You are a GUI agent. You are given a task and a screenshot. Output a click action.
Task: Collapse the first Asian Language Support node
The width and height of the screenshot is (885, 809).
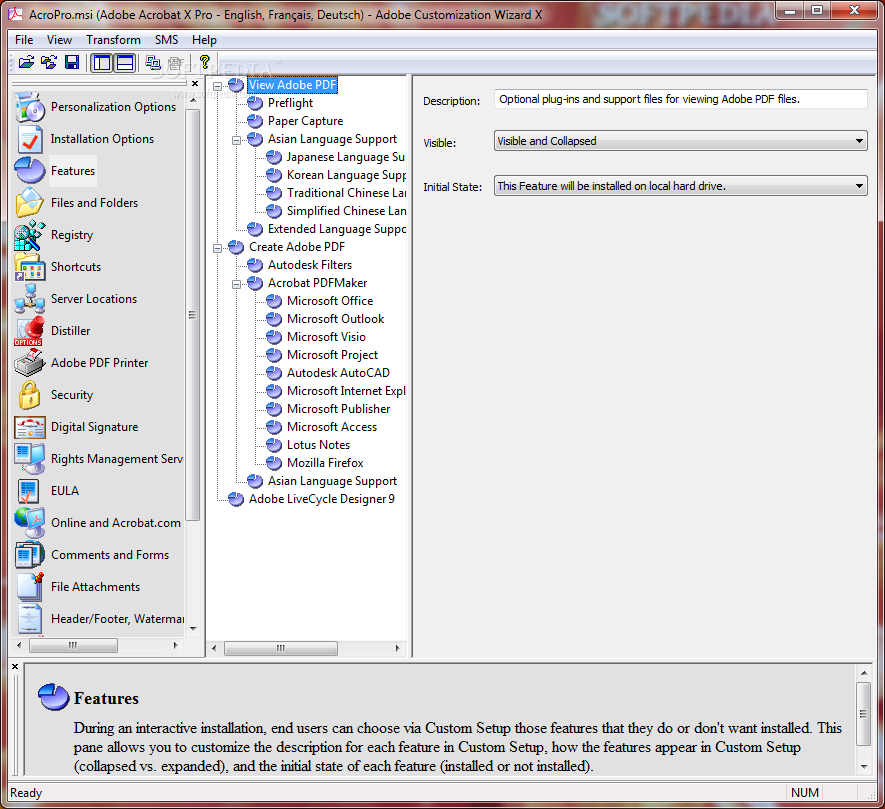[x=236, y=140]
